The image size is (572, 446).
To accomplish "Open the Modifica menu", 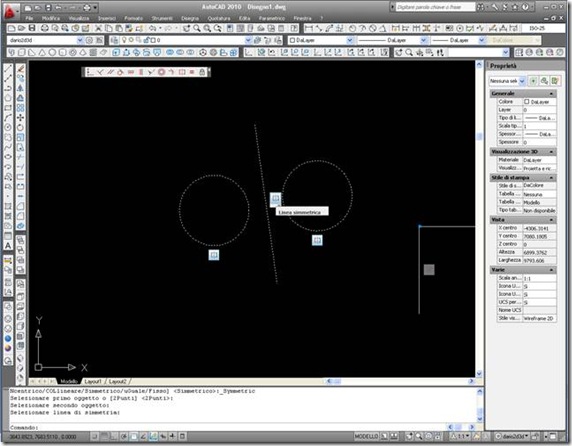I will tap(51, 18).
